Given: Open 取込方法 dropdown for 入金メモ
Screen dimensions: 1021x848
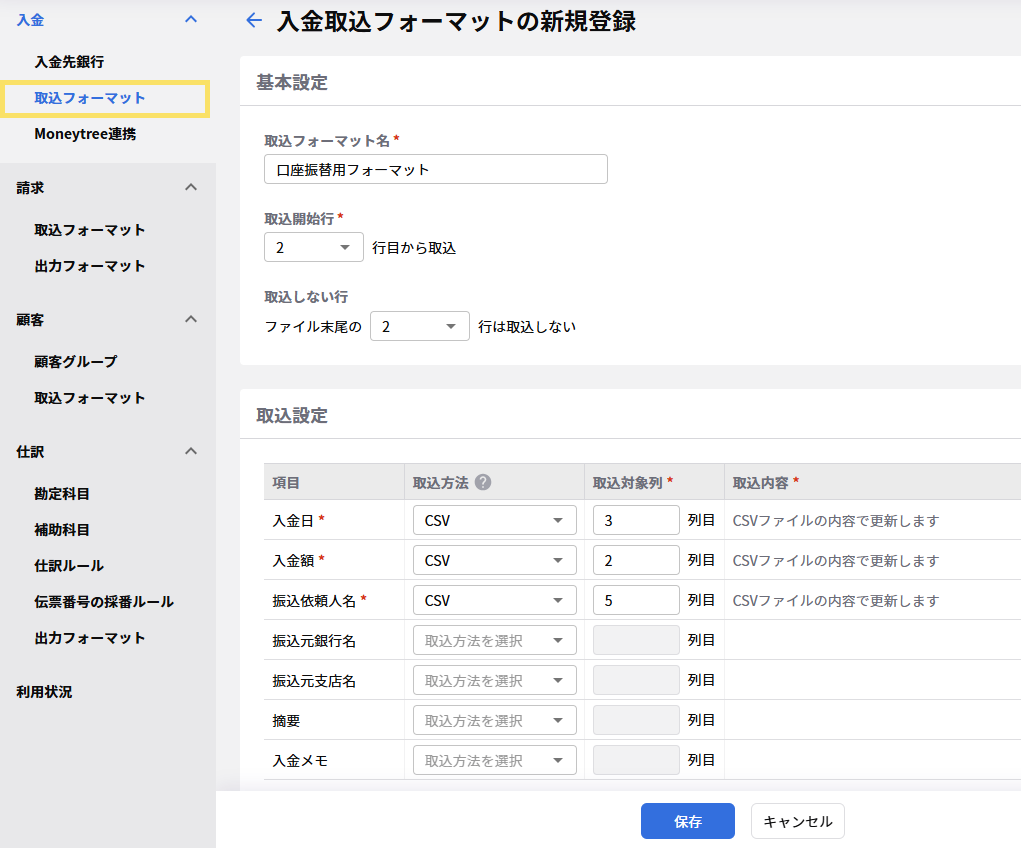Looking at the screenshot, I should point(494,760).
